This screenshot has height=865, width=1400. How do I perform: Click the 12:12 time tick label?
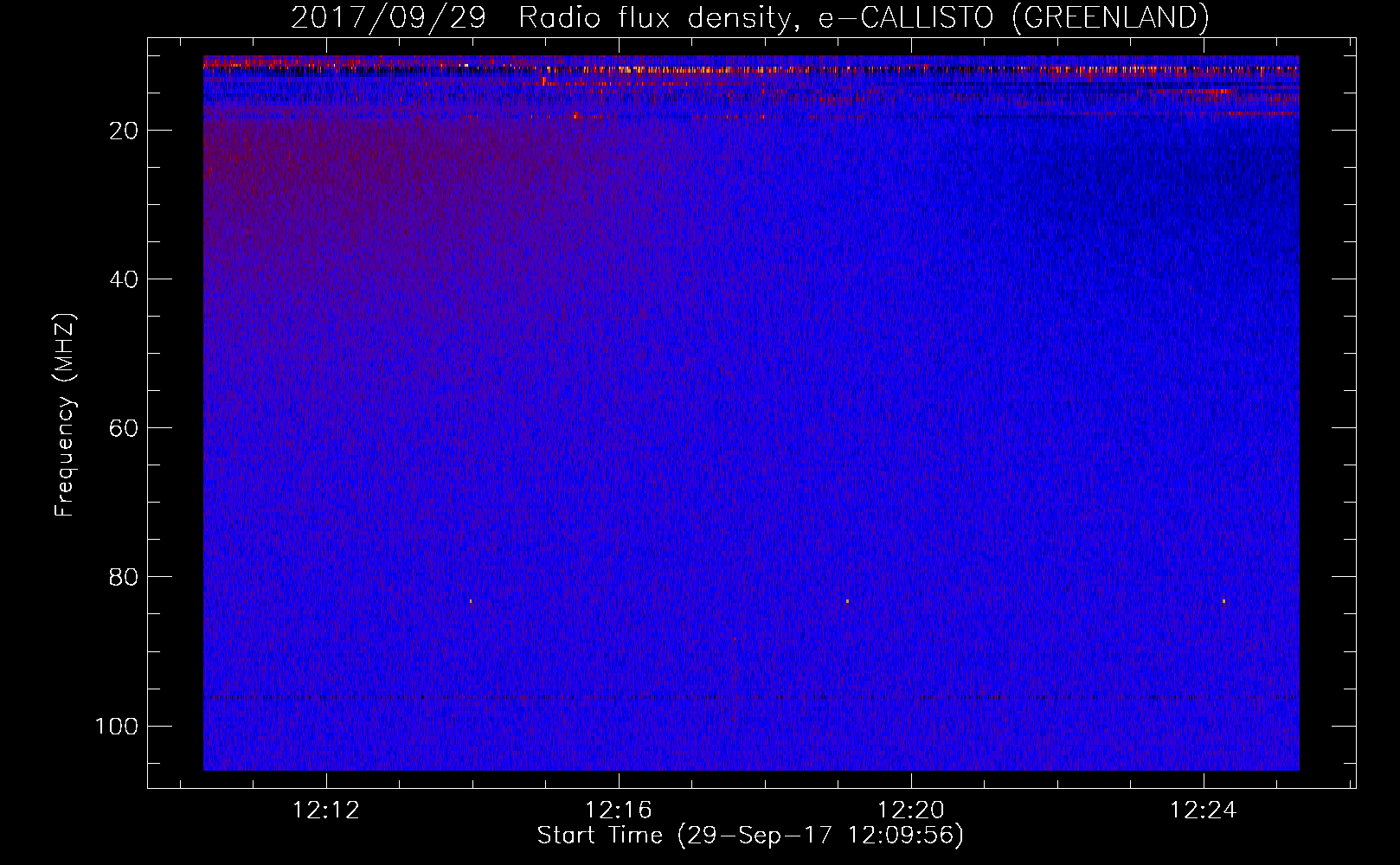[326, 811]
